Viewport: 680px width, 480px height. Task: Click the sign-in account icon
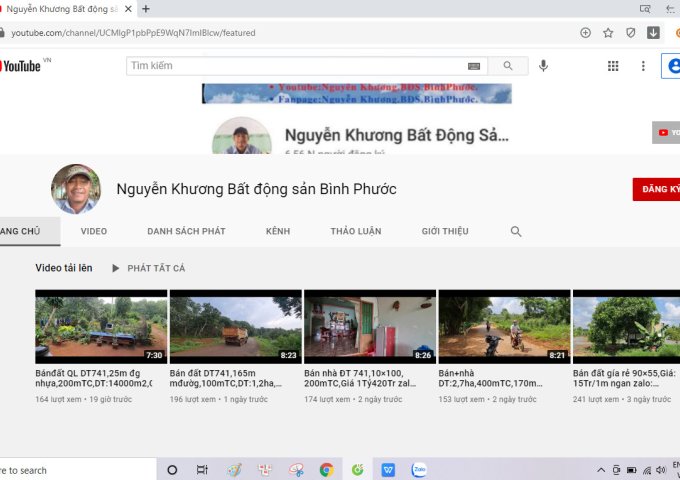673,66
